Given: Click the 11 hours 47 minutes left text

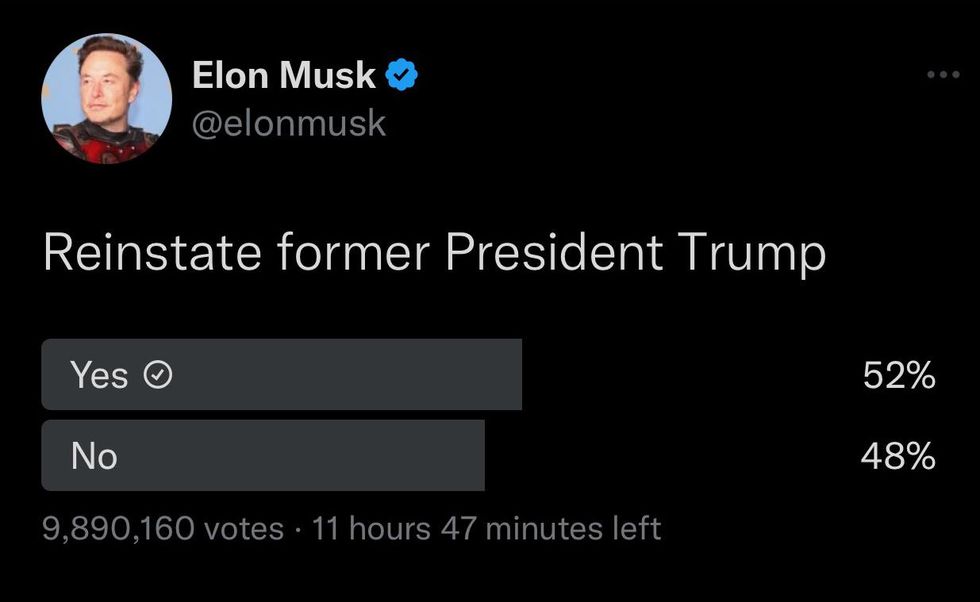Looking at the screenshot, I should point(486,527).
